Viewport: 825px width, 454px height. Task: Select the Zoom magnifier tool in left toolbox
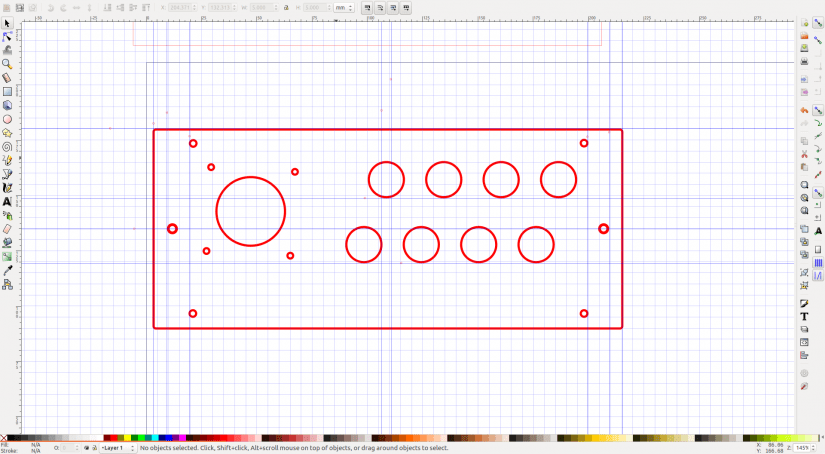coord(7,64)
